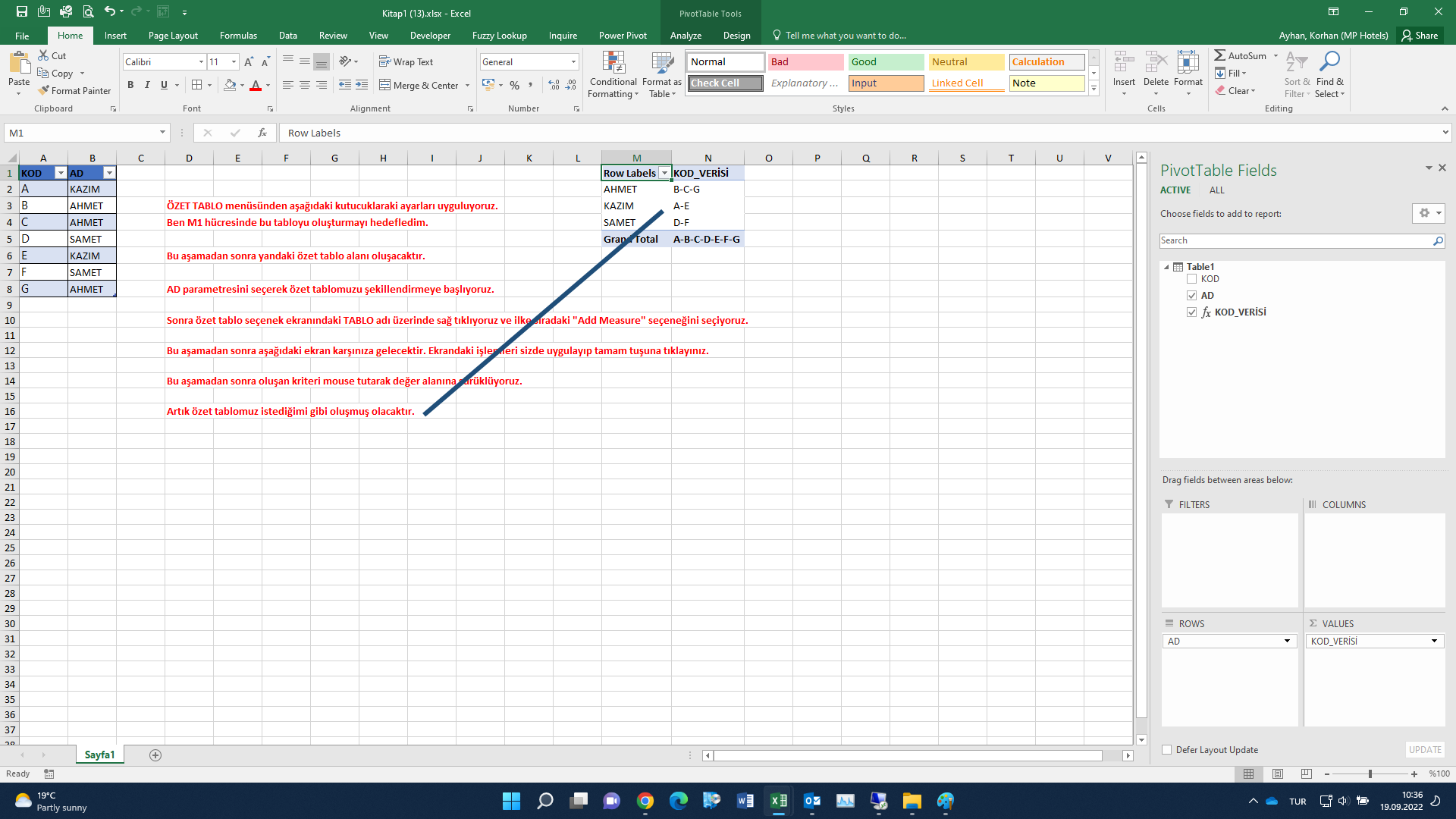Open the Name Box dropdown
This screenshot has height=819, width=1456.
pyautogui.click(x=162, y=133)
